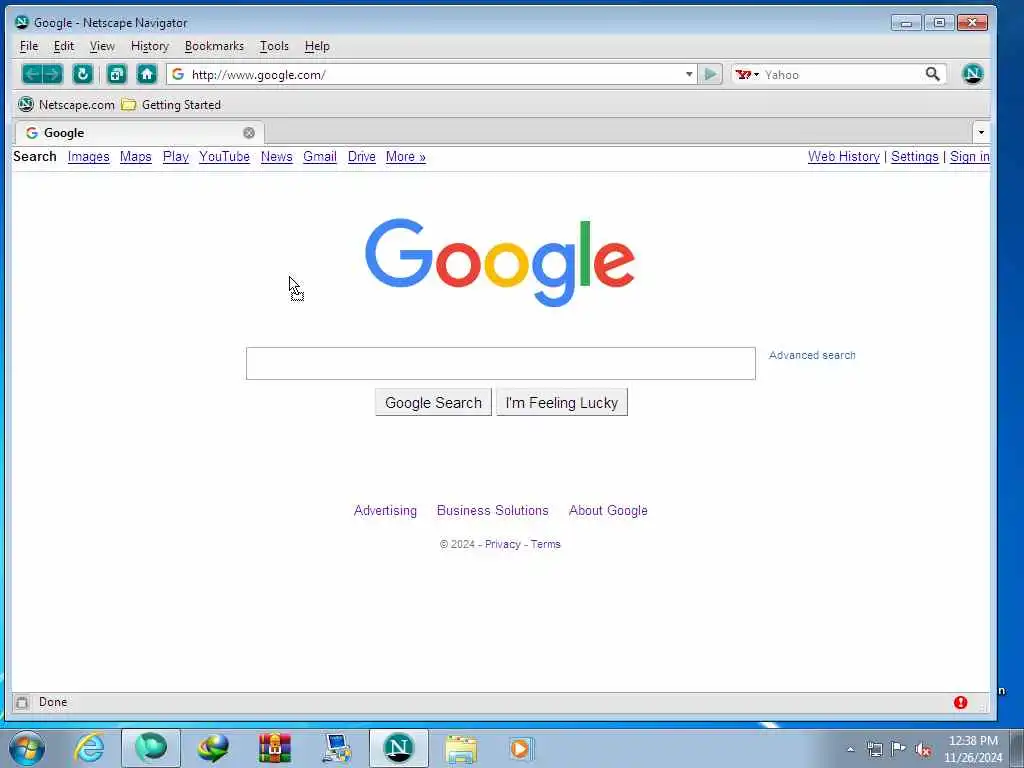1024x768 pixels.
Task: Click the Home toolbar icon
Action: click(147, 74)
